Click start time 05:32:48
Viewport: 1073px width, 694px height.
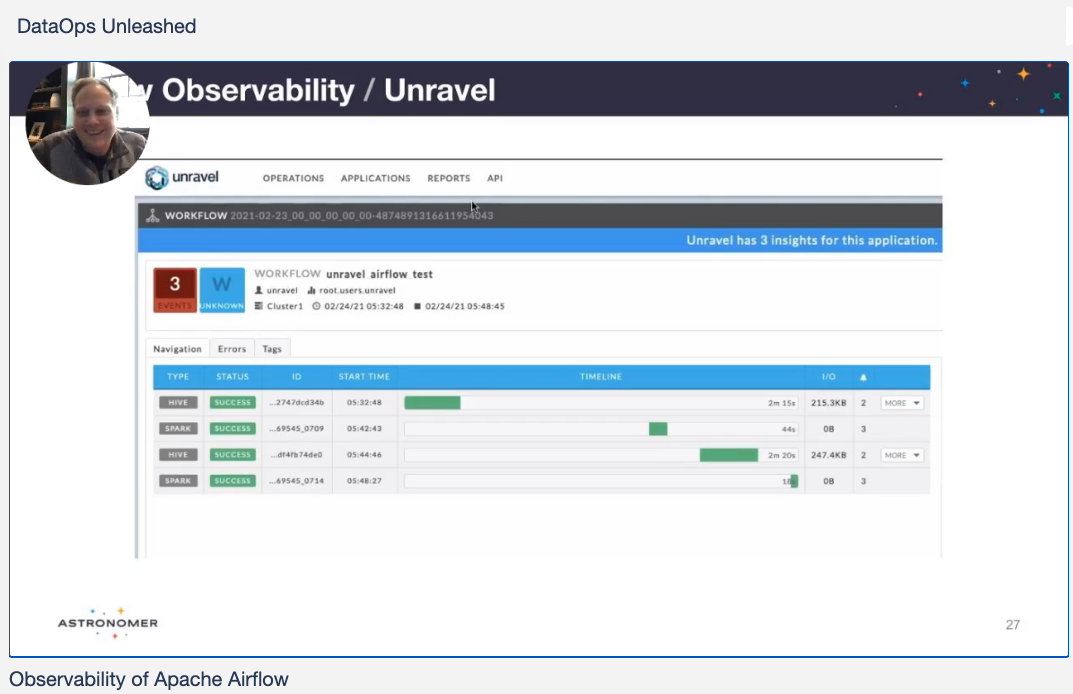[x=364, y=402]
